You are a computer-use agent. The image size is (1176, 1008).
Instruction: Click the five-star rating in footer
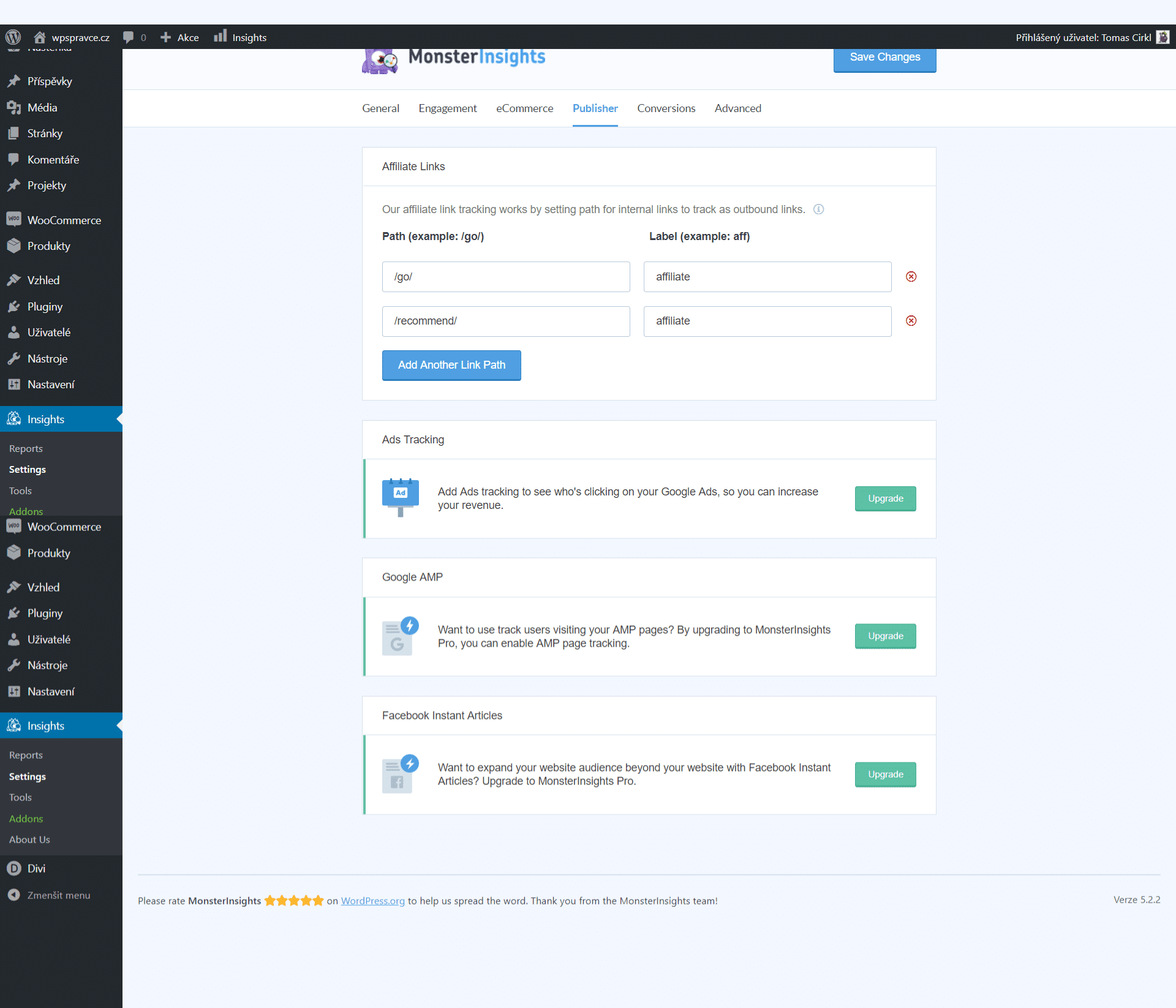coord(294,901)
